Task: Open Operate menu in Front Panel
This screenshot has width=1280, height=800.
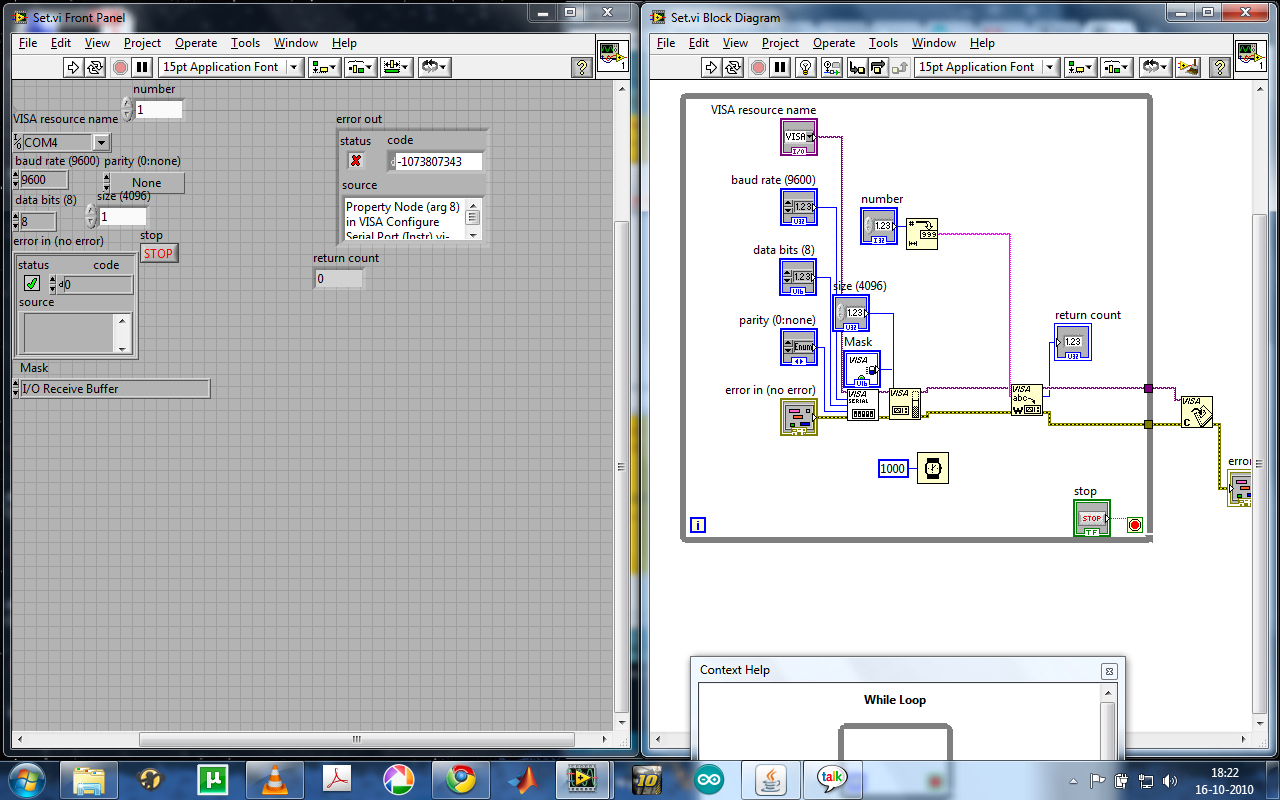Action: point(196,43)
